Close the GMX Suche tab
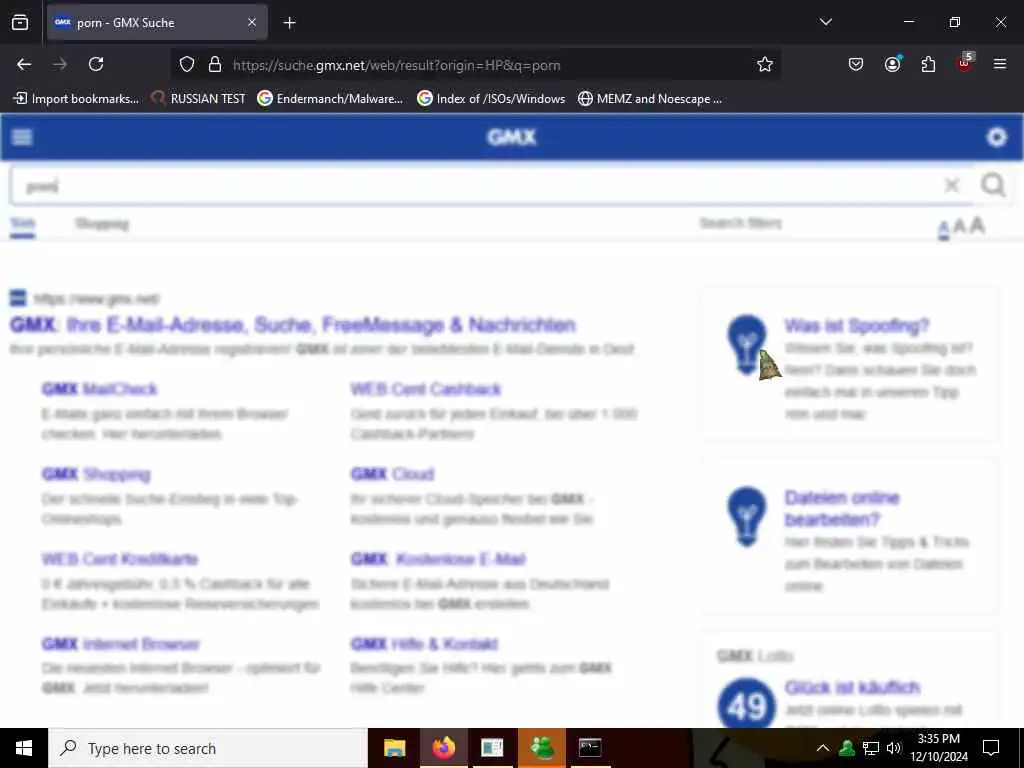The image size is (1024, 768). [252, 22]
